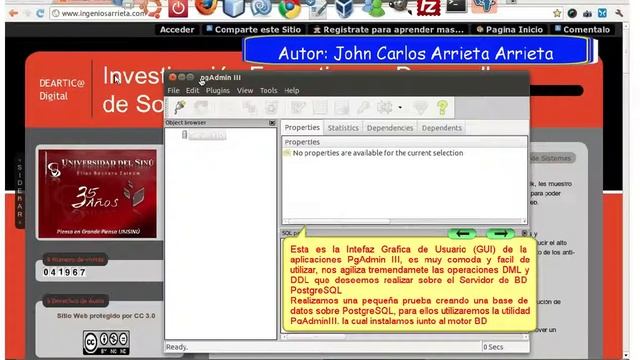The height and width of the screenshot is (360, 640).
Task: Click the GIMP icon in the dock
Action: 400,6
